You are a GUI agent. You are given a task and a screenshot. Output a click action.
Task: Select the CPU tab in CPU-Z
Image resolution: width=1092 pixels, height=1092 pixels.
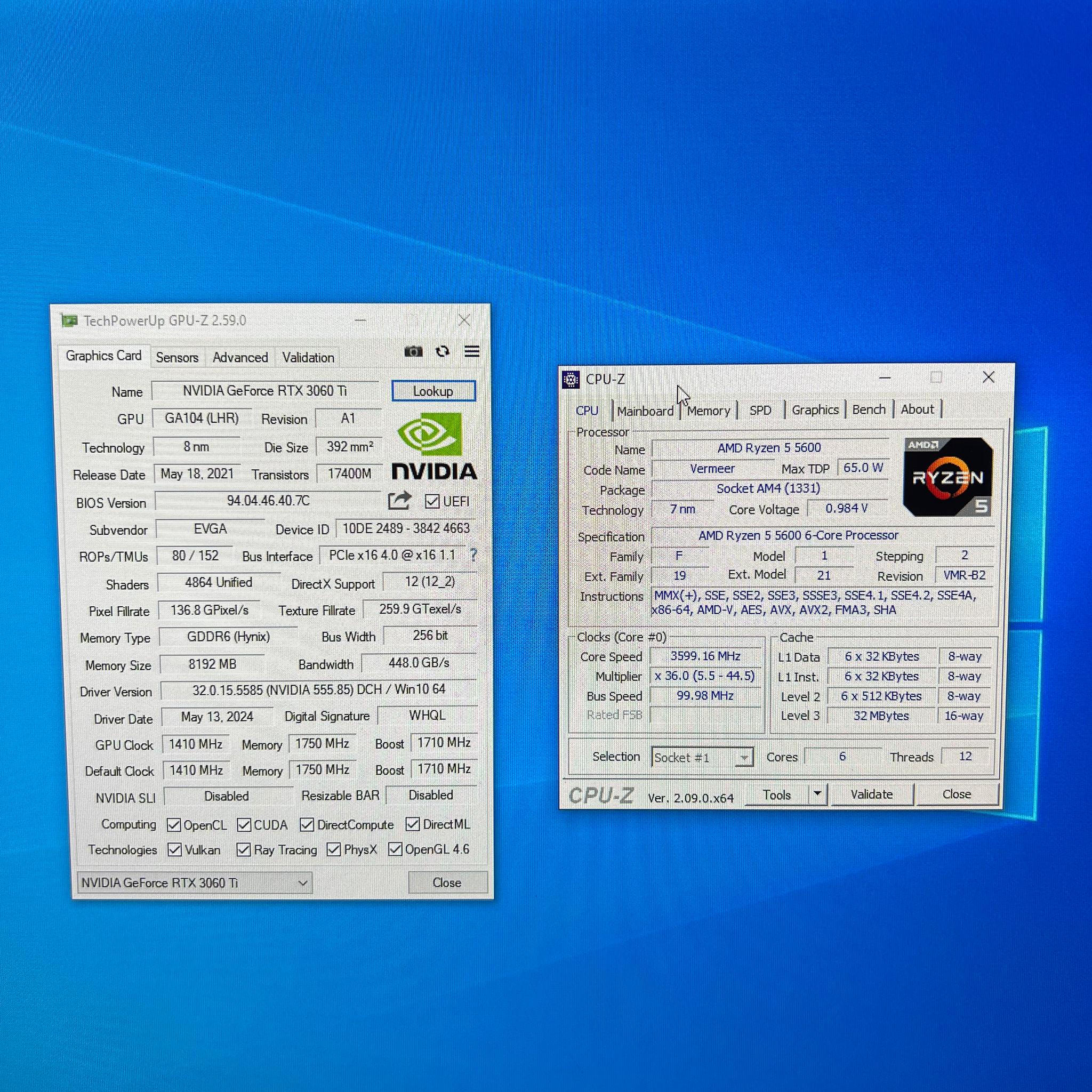point(587,411)
